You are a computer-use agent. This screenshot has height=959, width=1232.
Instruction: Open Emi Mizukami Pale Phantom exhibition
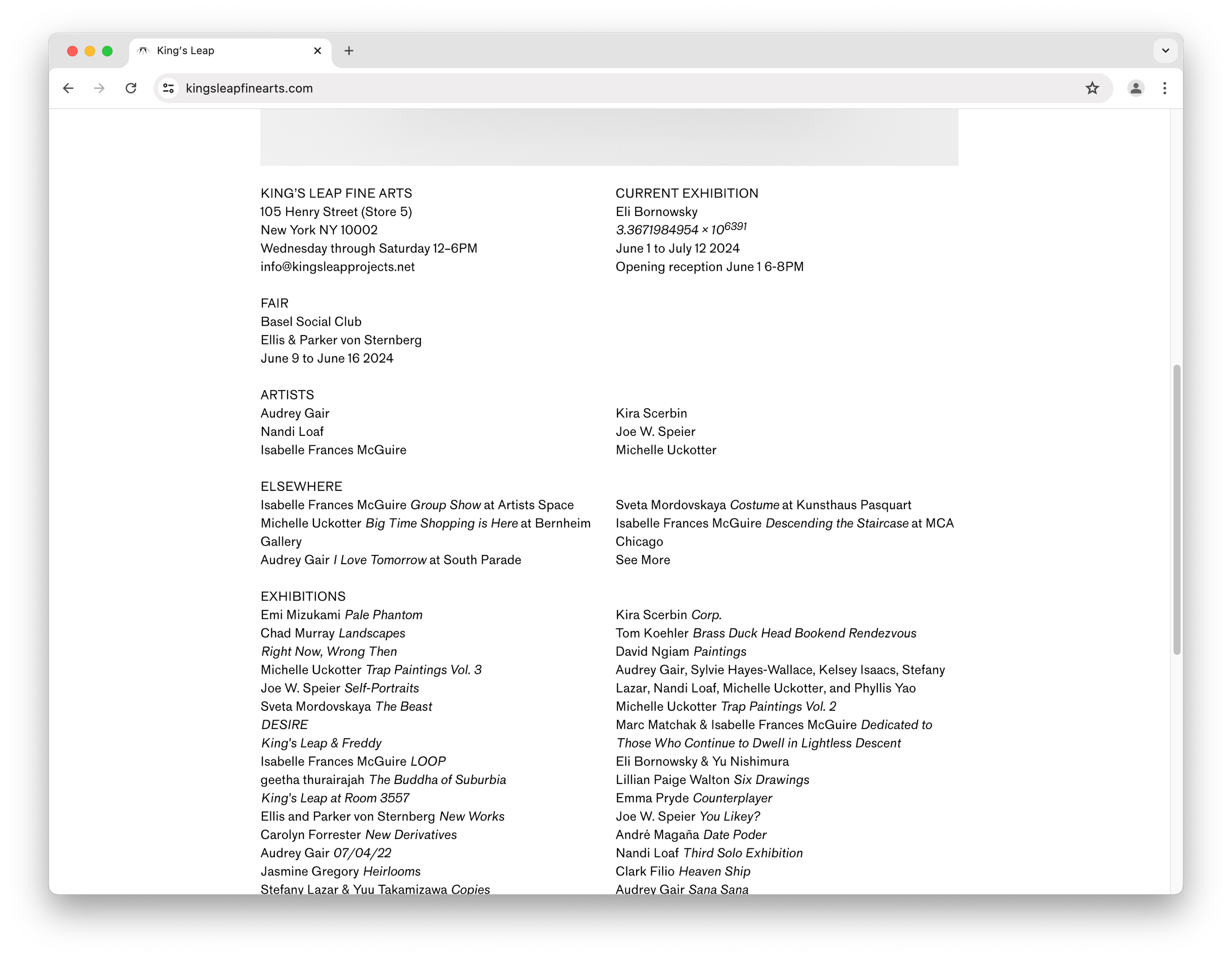click(341, 615)
